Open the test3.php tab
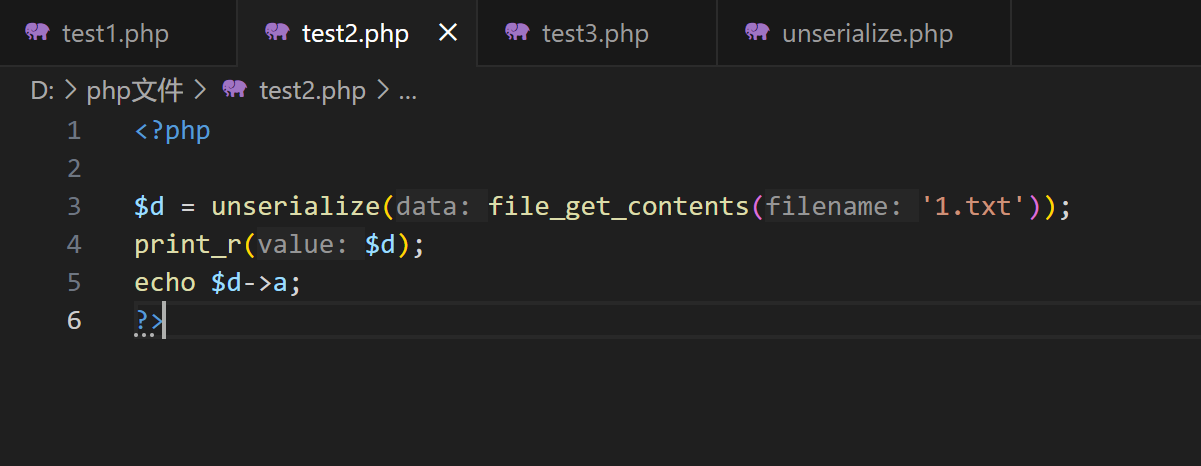1201x466 pixels. coord(597,33)
